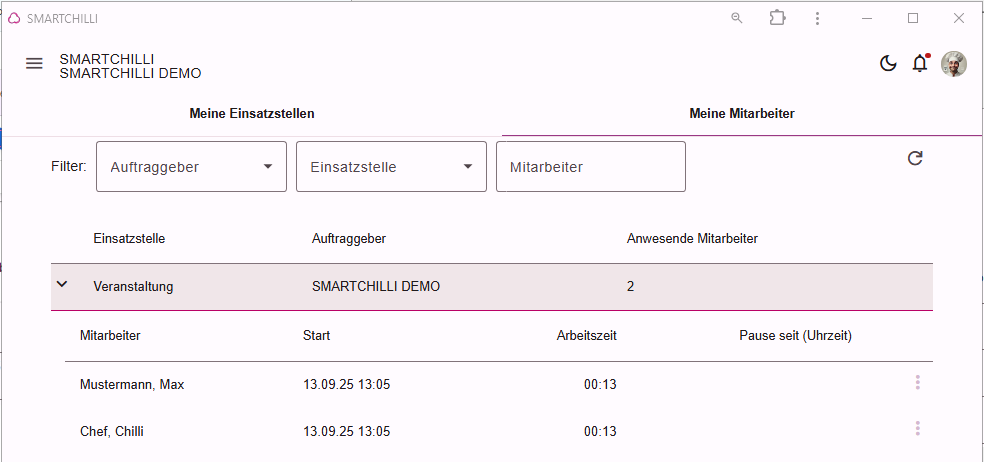This screenshot has height=462, width=984.
Task: Open the options menu for Chef, Chilli
Action: (917, 429)
